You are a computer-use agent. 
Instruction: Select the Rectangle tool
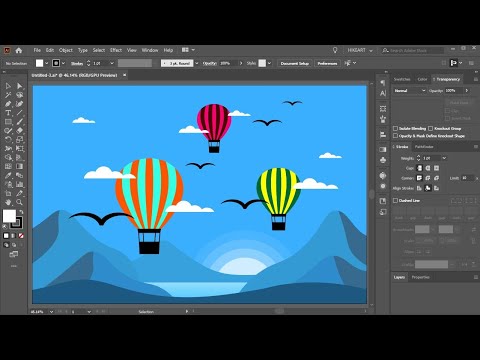click(8, 122)
